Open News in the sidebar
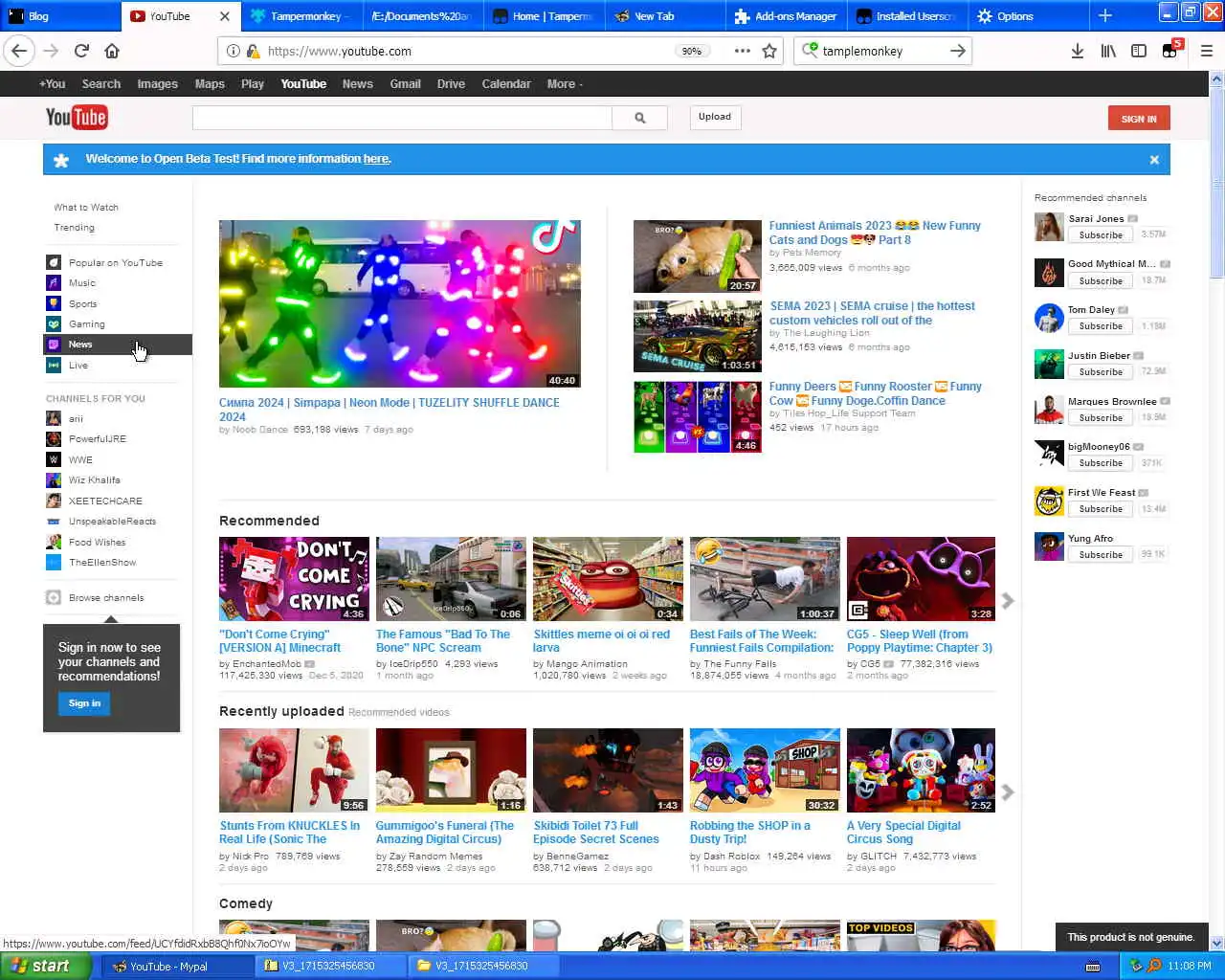This screenshot has width=1225, height=980. (118, 345)
